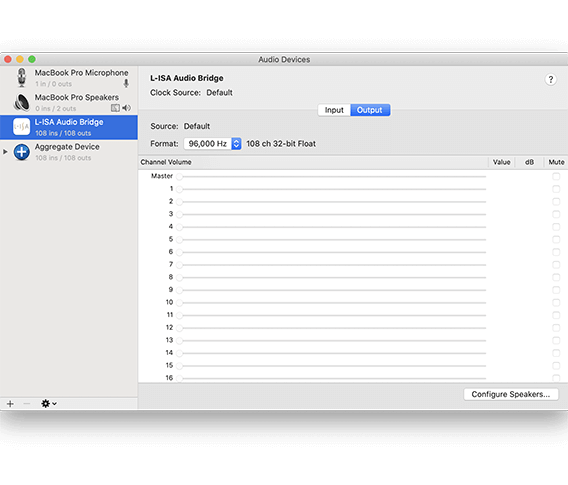568x485 pixels.
Task: Click the speaker volume indicator on MacBook Pro Speakers
Action: click(x=126, y=108)
